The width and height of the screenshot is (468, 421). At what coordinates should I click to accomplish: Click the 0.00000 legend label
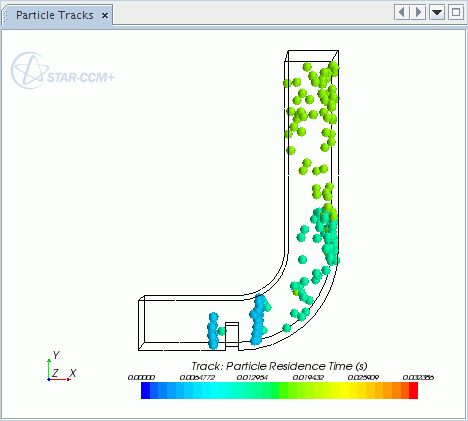click(141, 377)
